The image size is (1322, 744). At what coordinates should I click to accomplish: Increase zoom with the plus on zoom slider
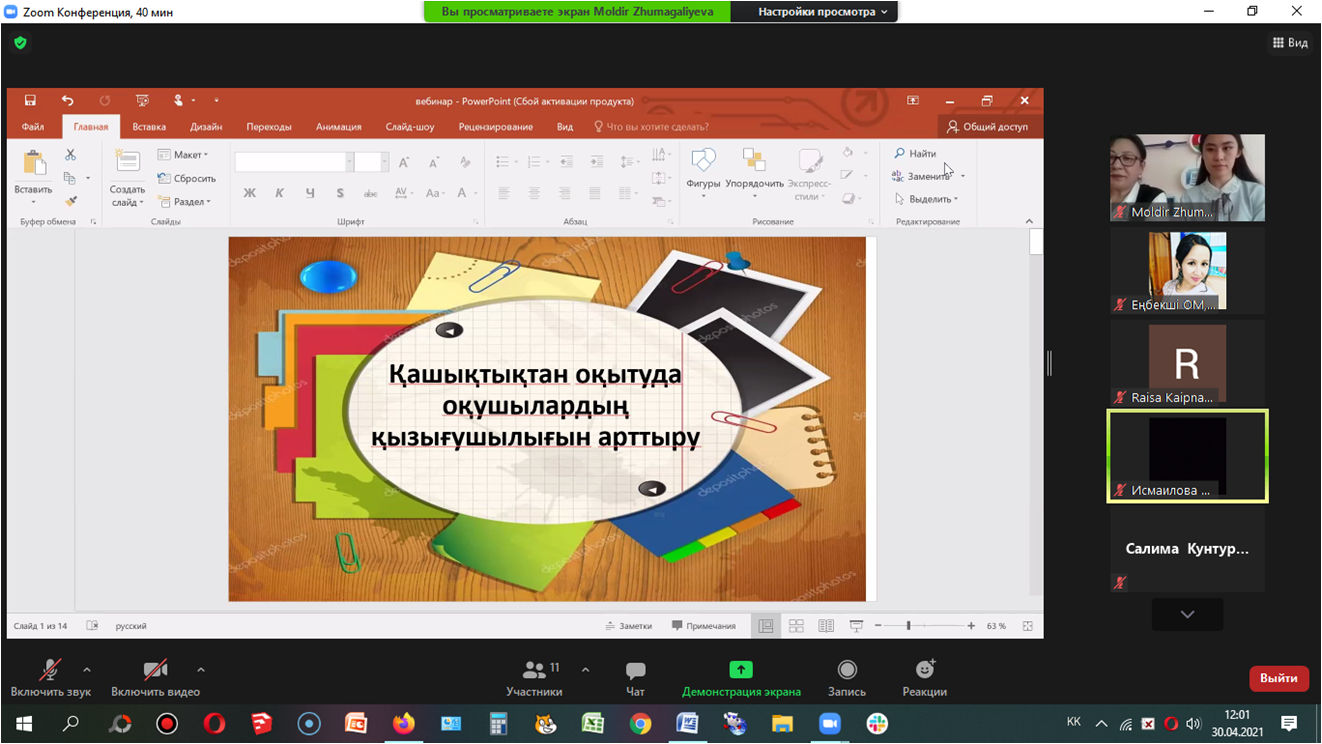[969, 625]
